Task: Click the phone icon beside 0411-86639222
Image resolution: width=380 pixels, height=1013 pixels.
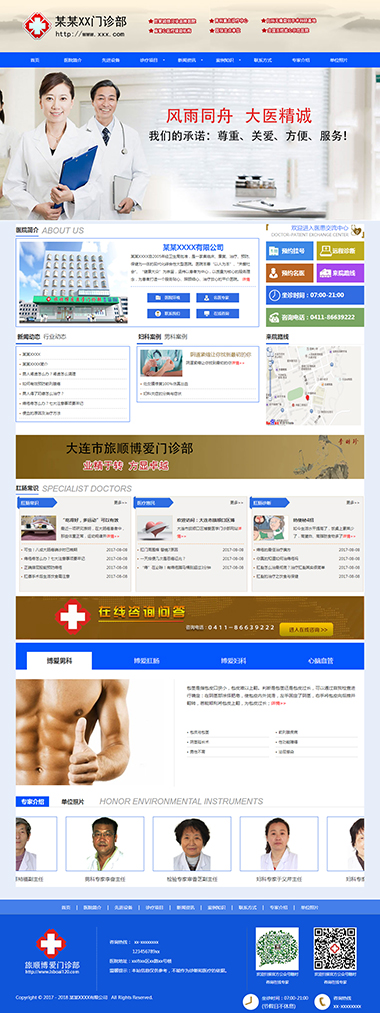Action: (x=274, y=317)
